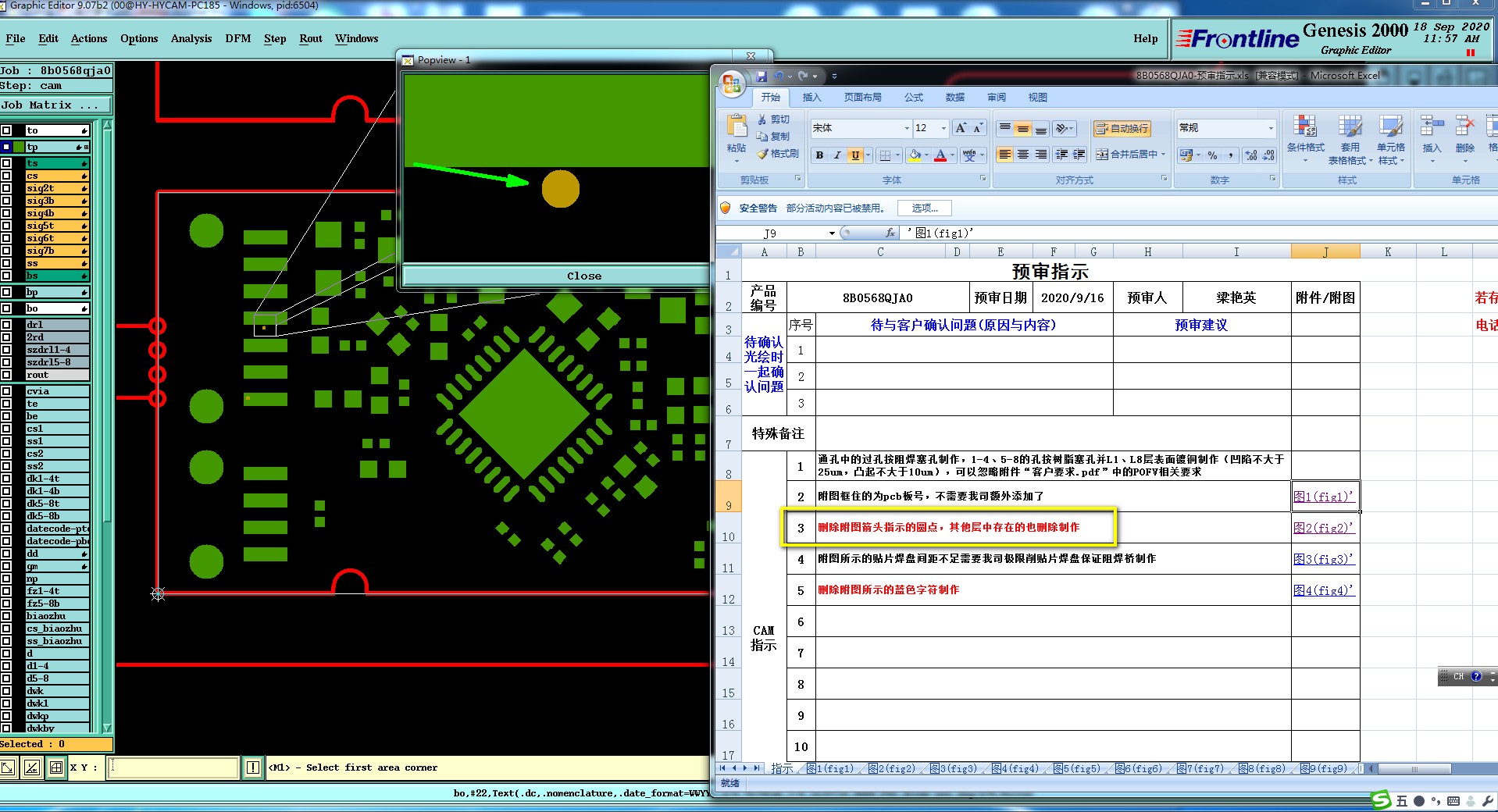Toggle the 'cvia' layer checkbox

point(6,391)
